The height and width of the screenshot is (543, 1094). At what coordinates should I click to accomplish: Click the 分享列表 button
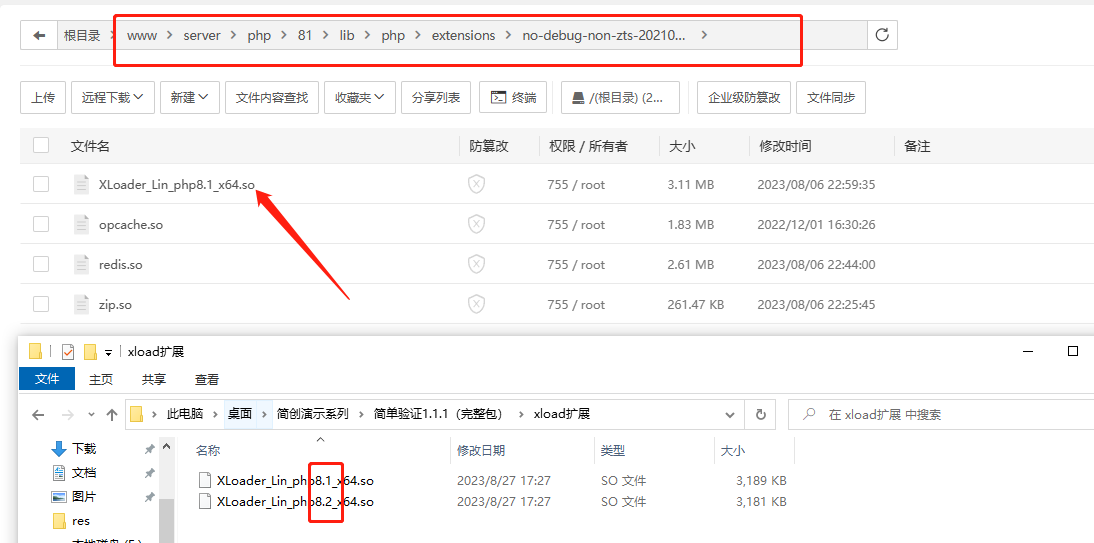pyautogui.click(x=436, y=97)
